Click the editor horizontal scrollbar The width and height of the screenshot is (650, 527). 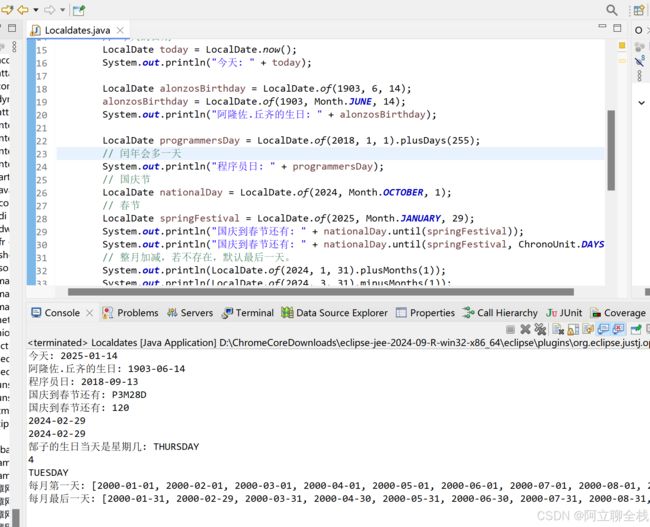click(x=321, y=292)
